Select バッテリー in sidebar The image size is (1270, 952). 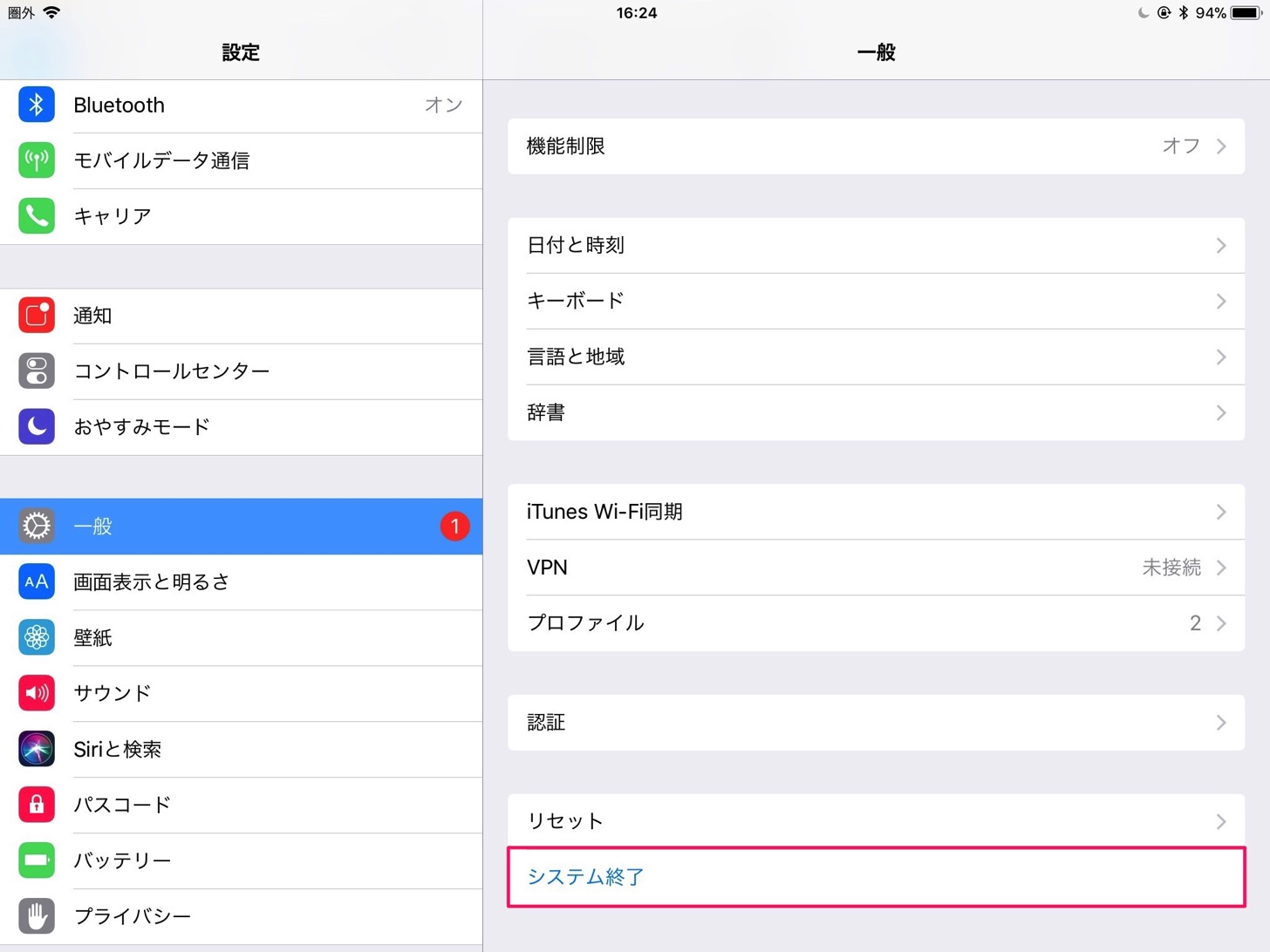241,860
